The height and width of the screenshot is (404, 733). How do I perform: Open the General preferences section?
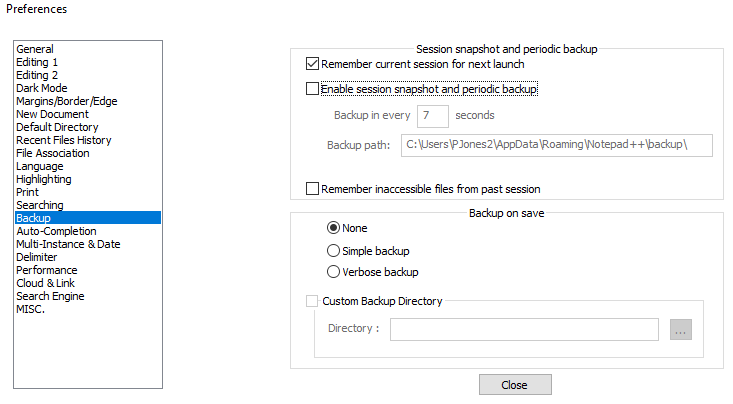35,49
